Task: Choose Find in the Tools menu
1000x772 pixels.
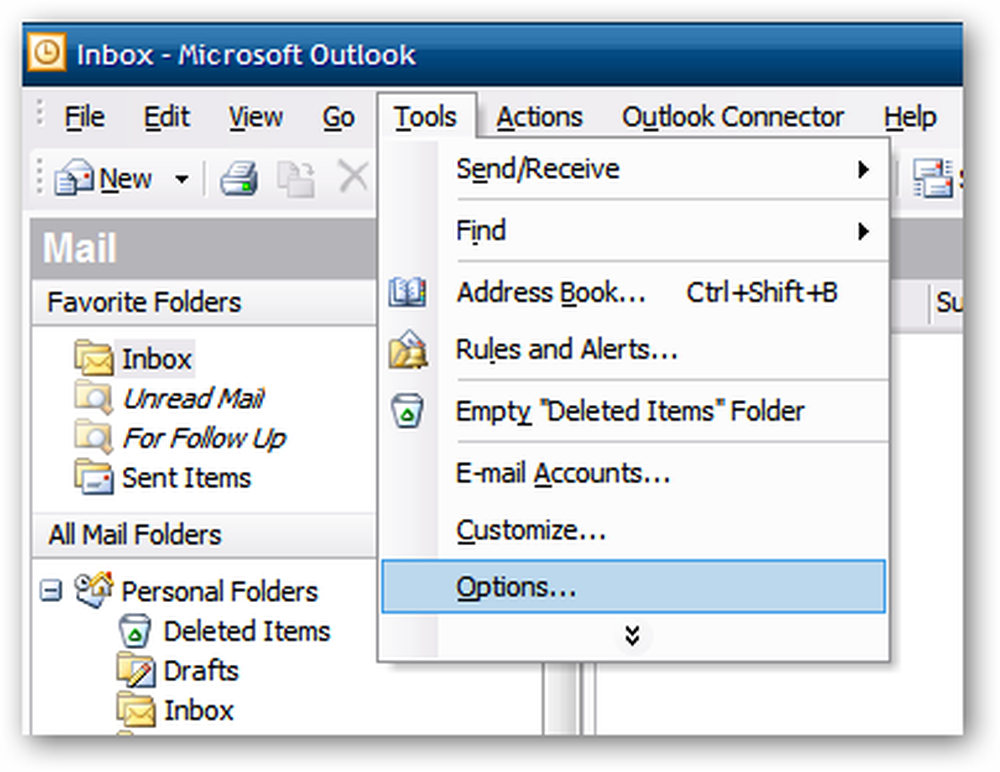Action: (x=633, y=231)
